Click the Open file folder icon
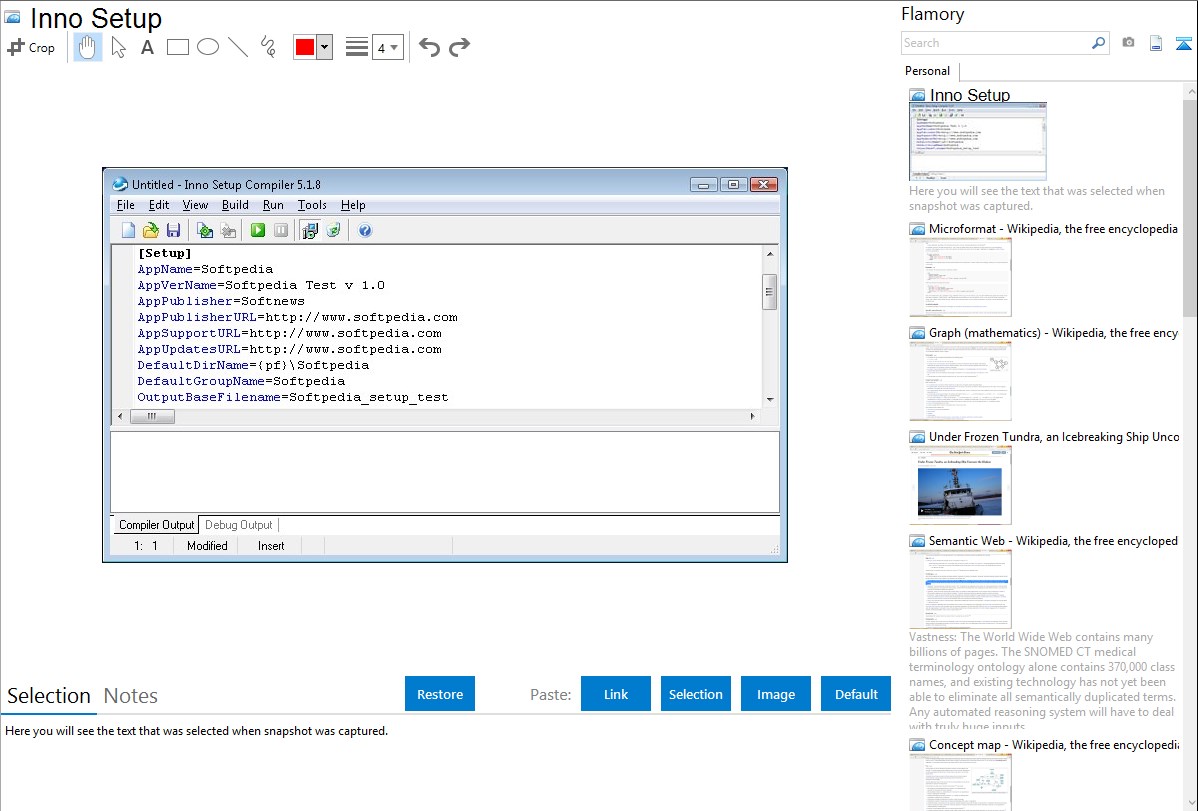Image resolution: width=1198 pixels, height=811 pixels. (x=151, y=230)
